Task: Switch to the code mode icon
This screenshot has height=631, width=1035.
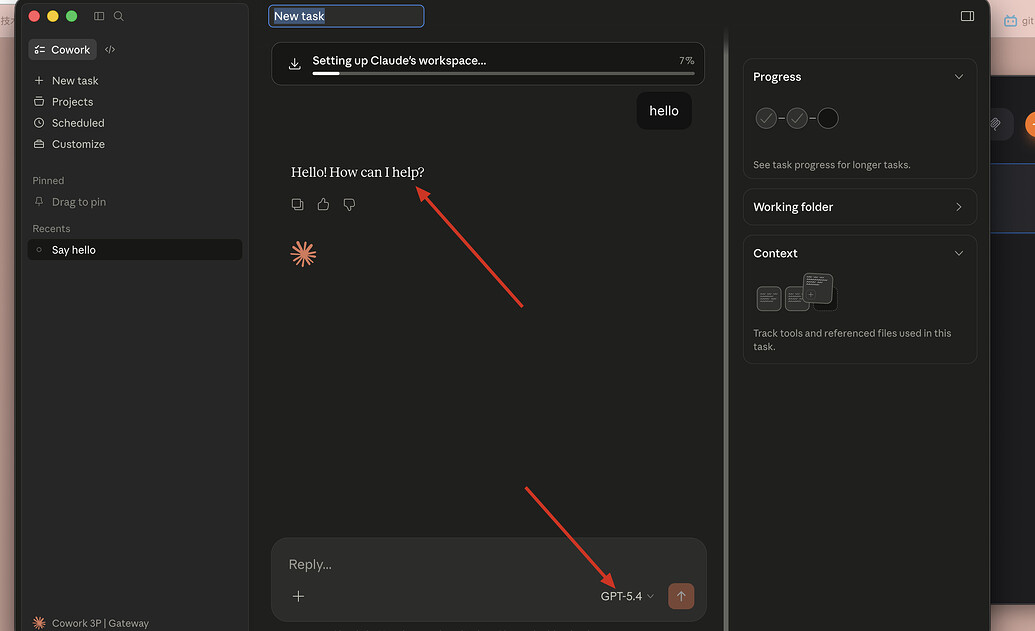Action: [110, 50]
